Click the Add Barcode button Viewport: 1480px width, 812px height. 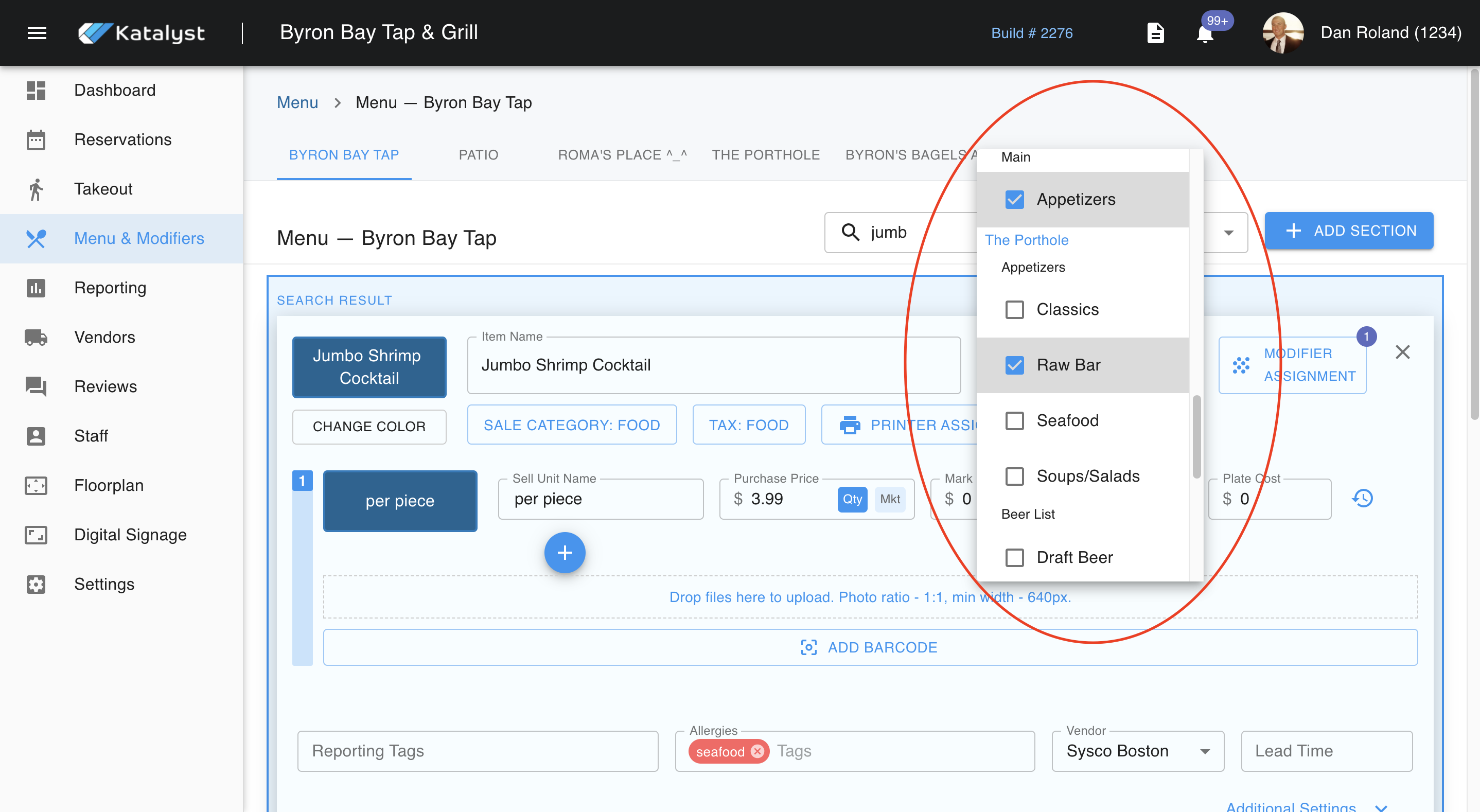(x=870, y=647)
